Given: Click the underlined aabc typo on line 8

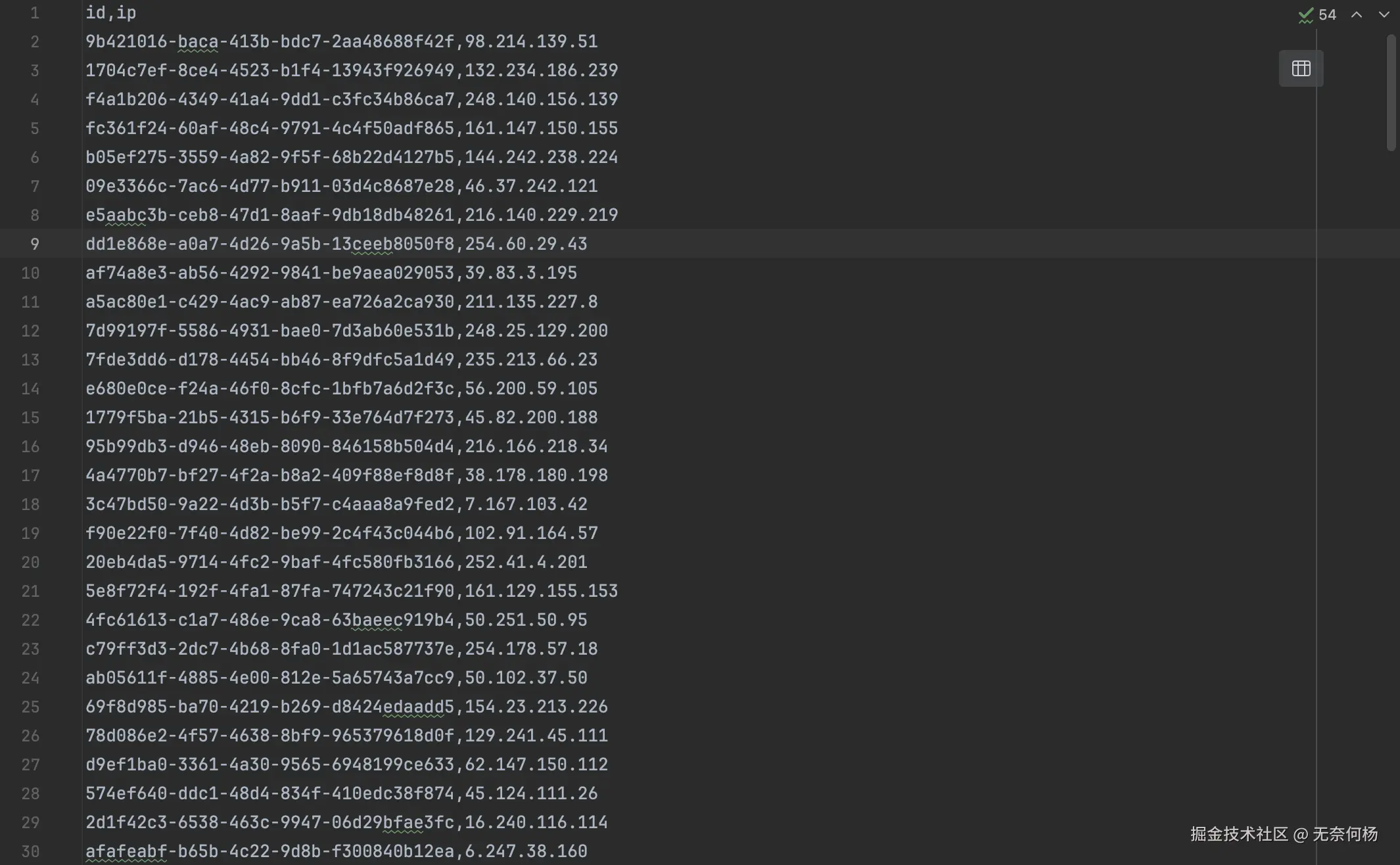Looking at the screenshot, I should tap(126, 215).
